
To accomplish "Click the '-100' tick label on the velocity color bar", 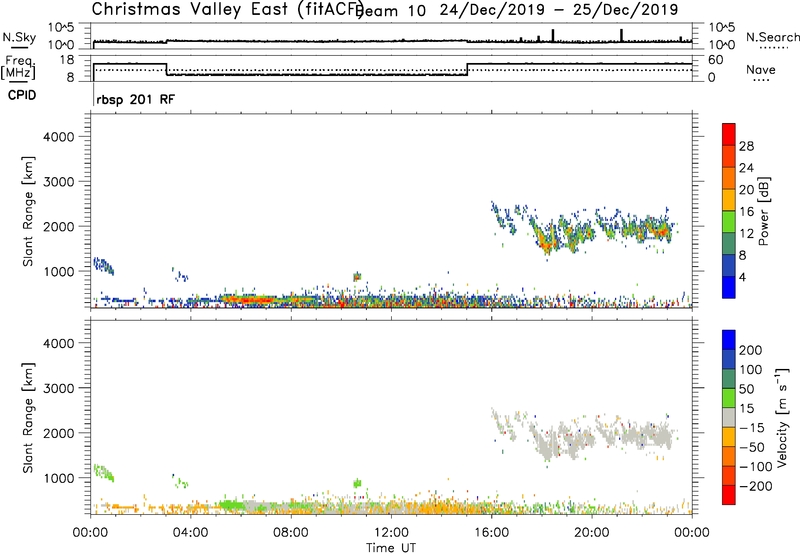I will pos(756,467).
